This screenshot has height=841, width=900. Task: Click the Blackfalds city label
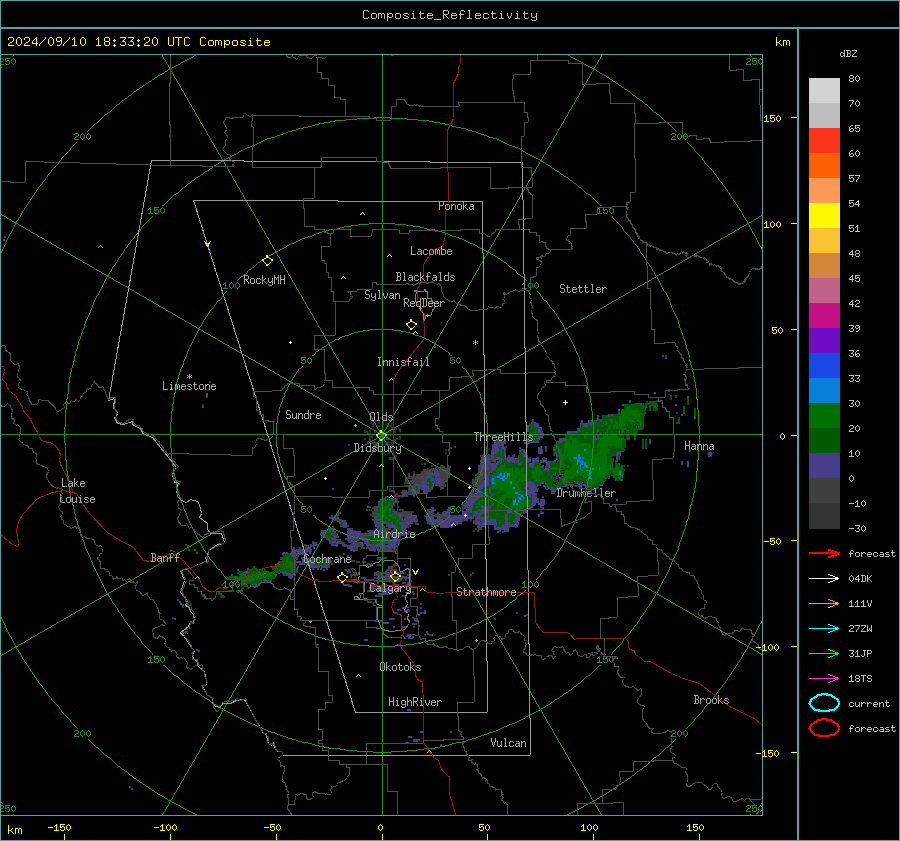point(425,277)
